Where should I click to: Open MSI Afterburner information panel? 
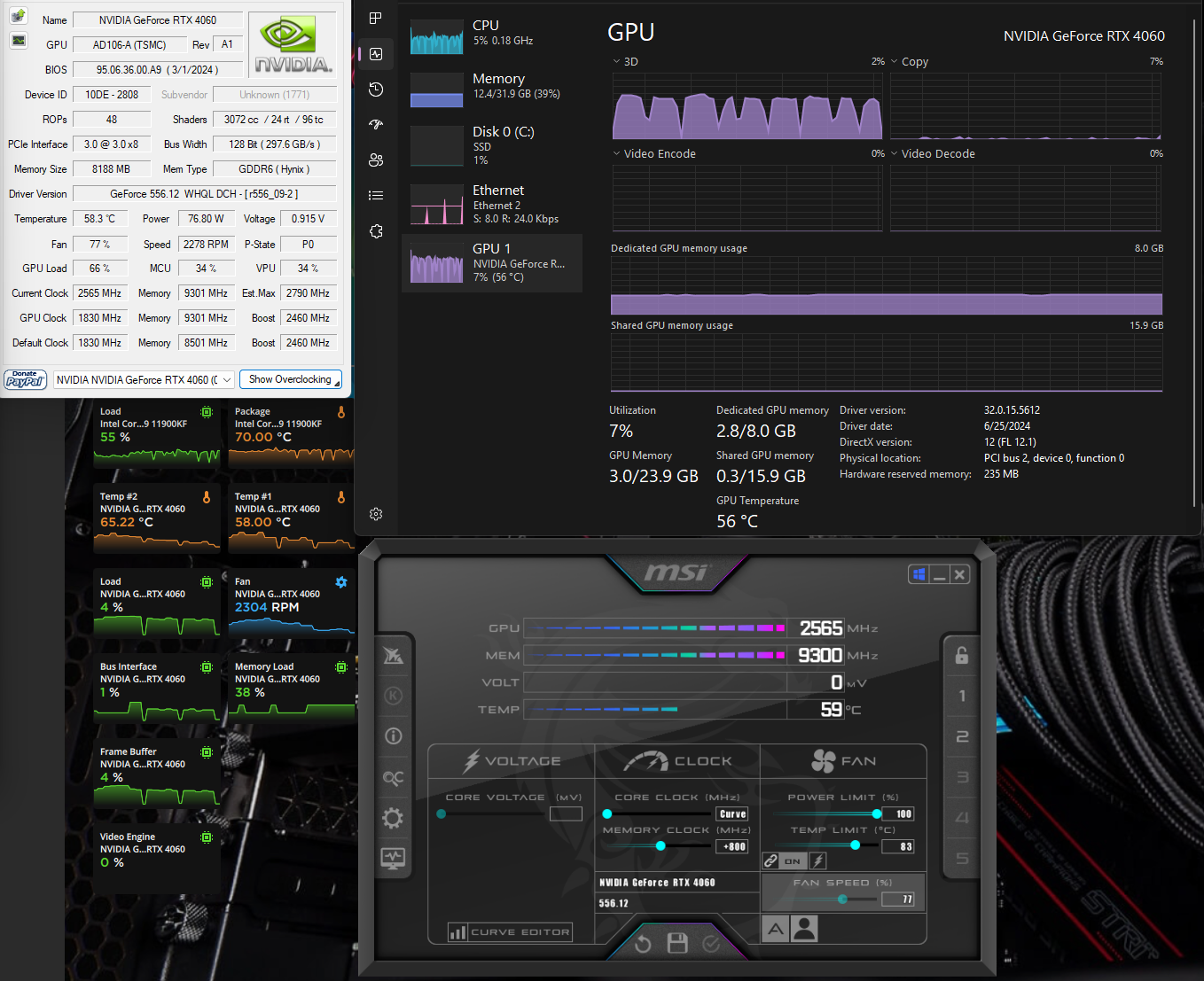(393, 736)
